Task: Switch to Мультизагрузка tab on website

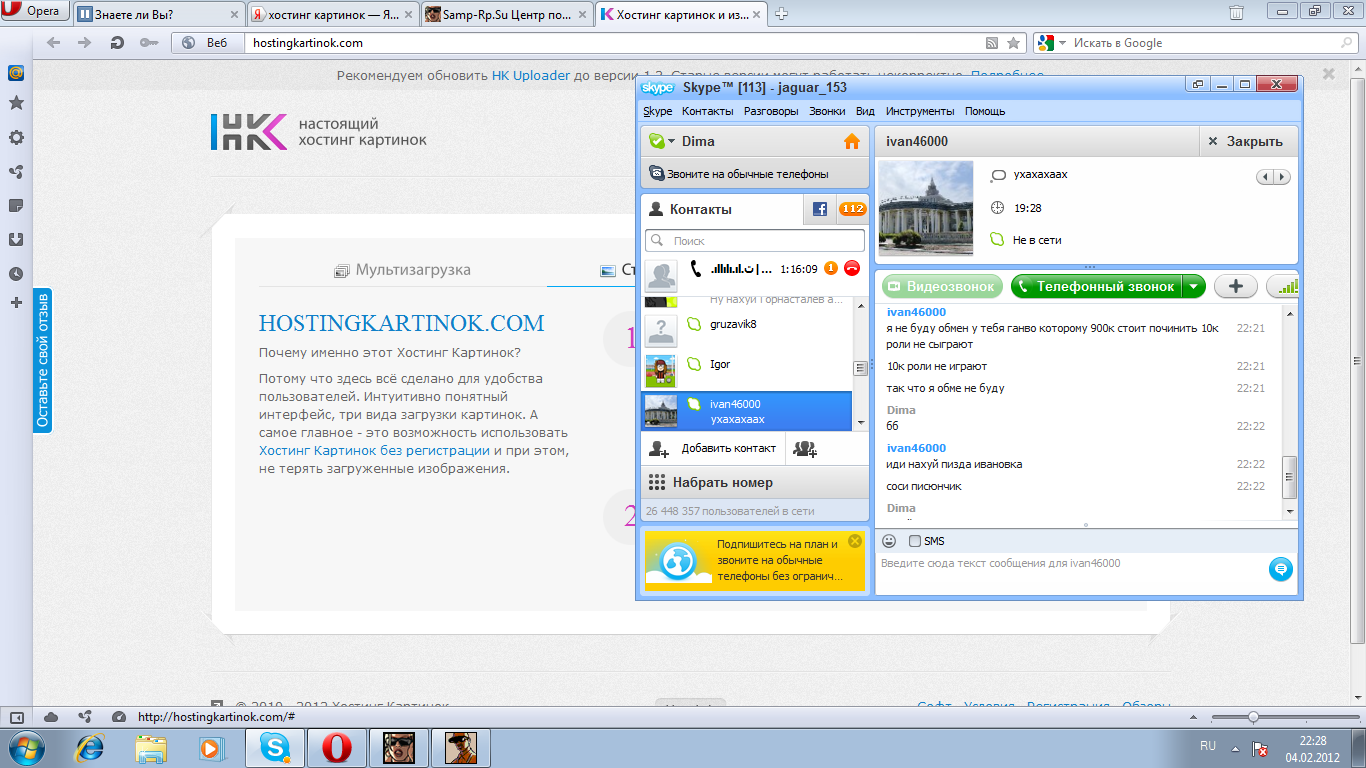Action: [403, 270]
